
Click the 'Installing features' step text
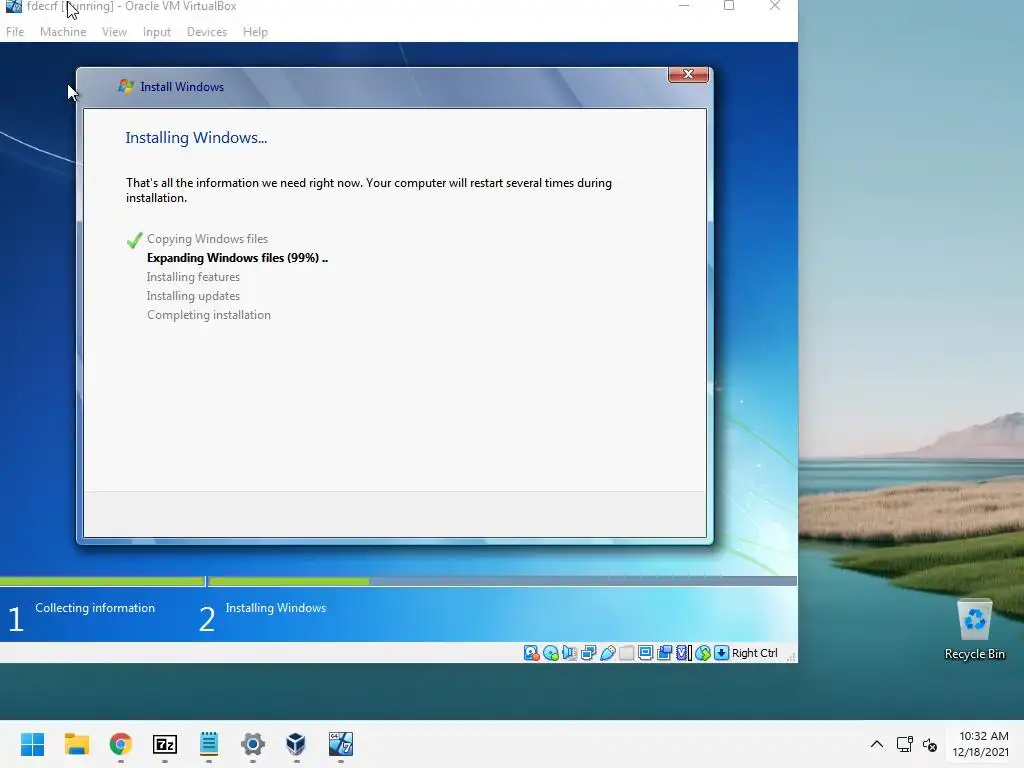tap(193, 277)
